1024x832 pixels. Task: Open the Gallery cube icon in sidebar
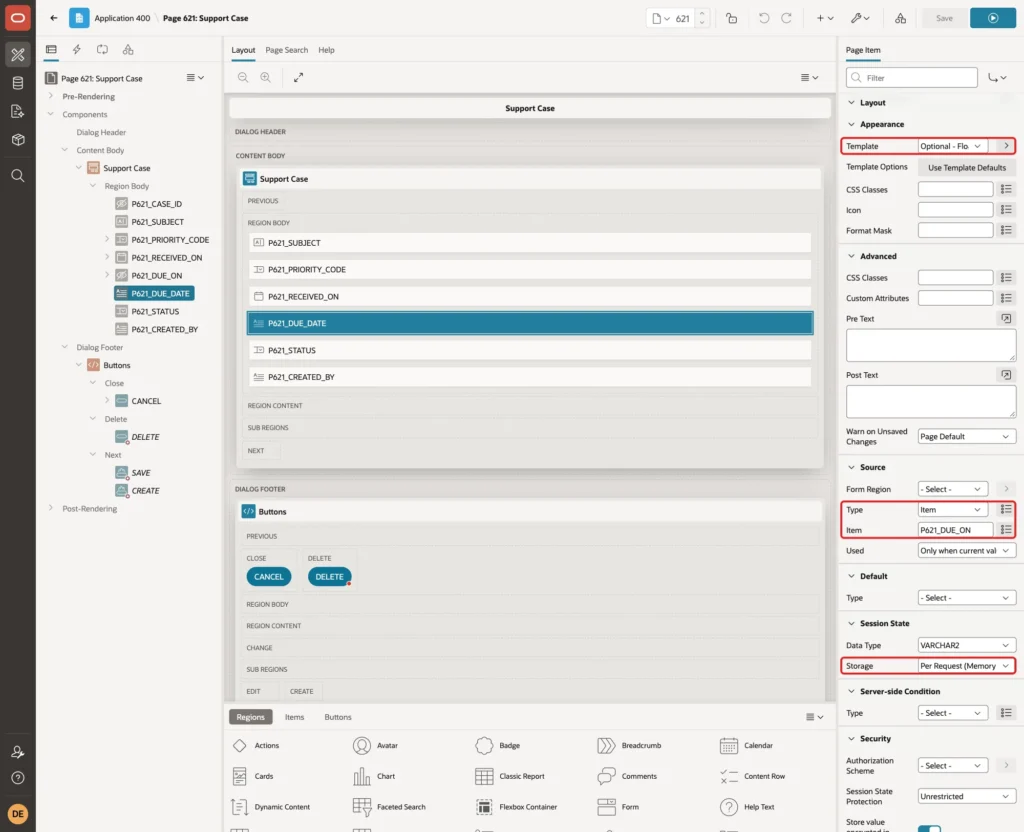tap(18, 140)
